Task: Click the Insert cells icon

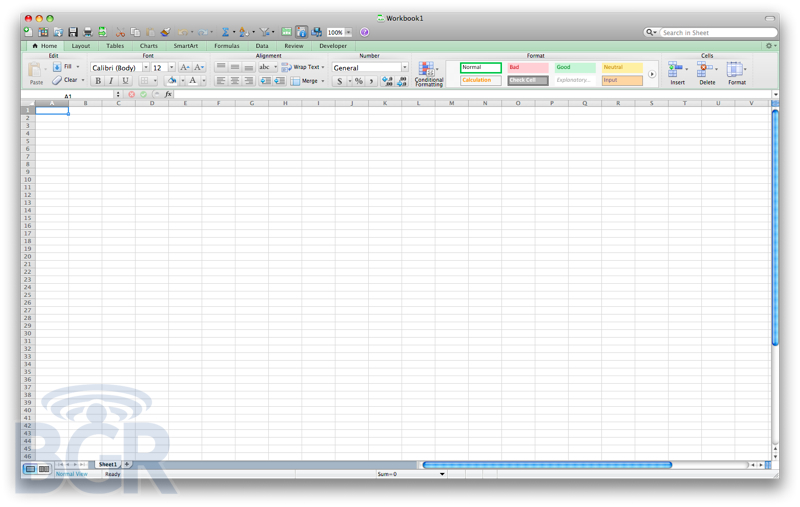Action: pos(677,72)
